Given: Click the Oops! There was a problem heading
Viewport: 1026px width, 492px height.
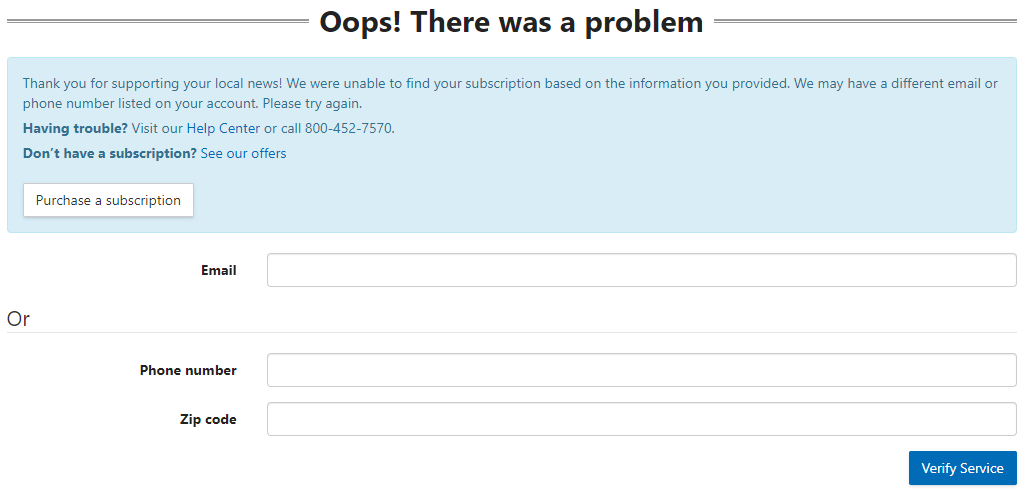Looking at the screenshot, I should click(511, 21).
